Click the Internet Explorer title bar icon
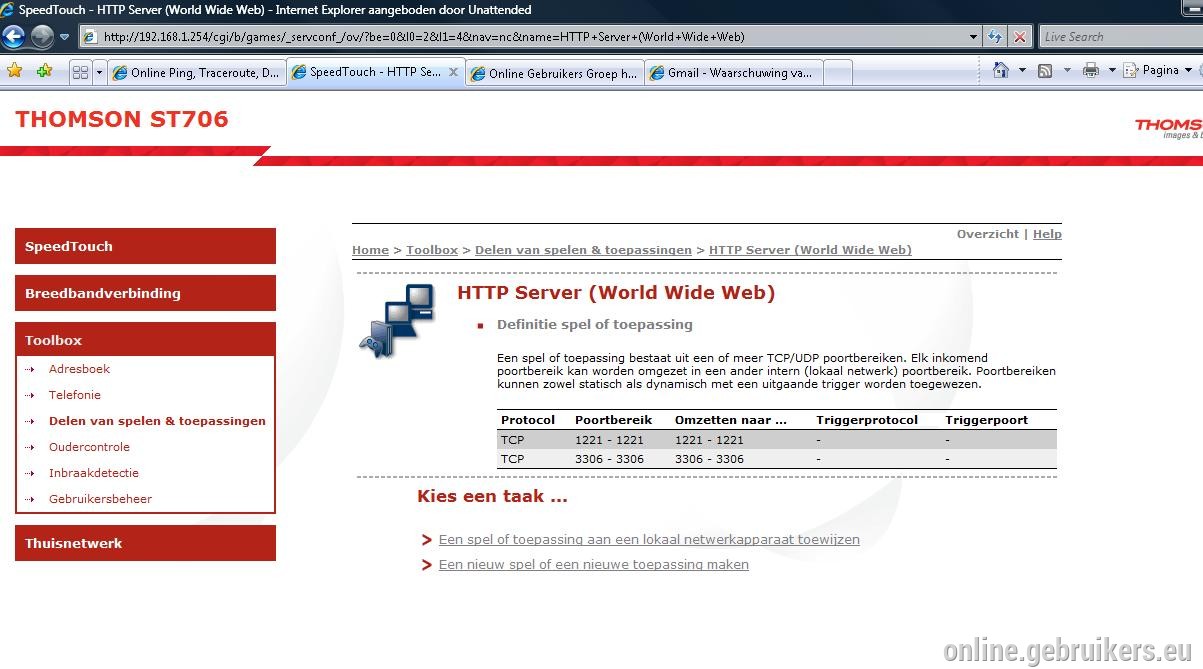 (8, 9)
